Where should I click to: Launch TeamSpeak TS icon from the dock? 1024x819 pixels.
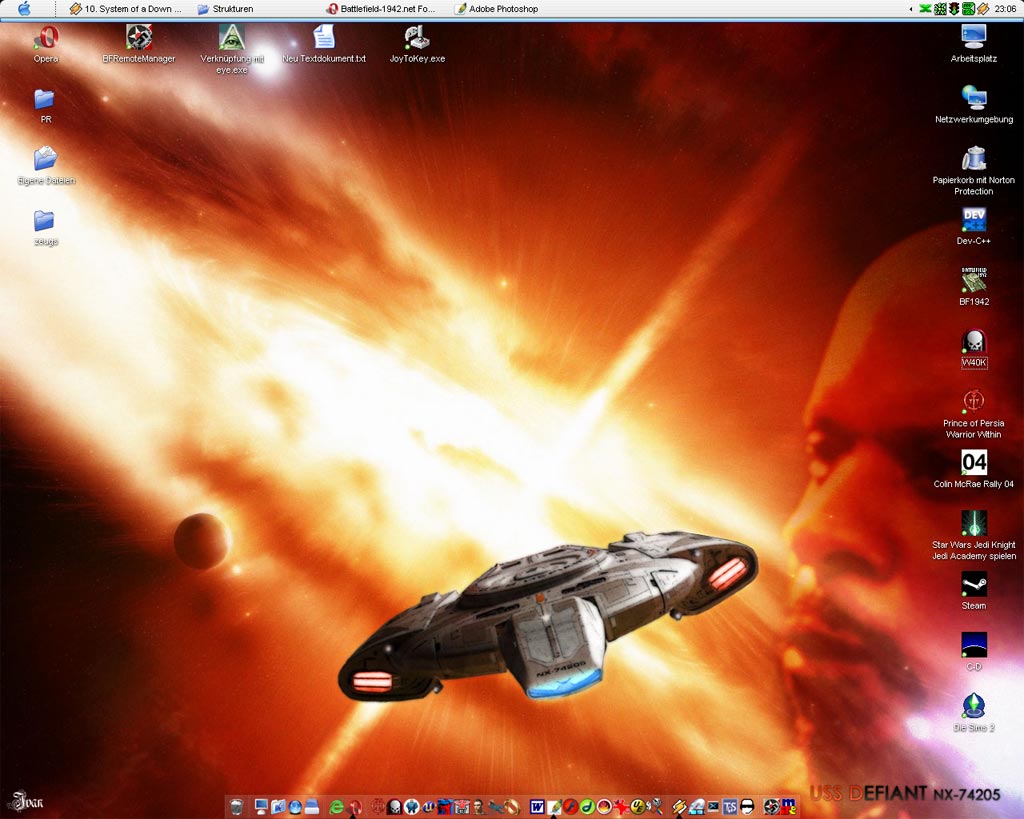click(x=730, y=807)
